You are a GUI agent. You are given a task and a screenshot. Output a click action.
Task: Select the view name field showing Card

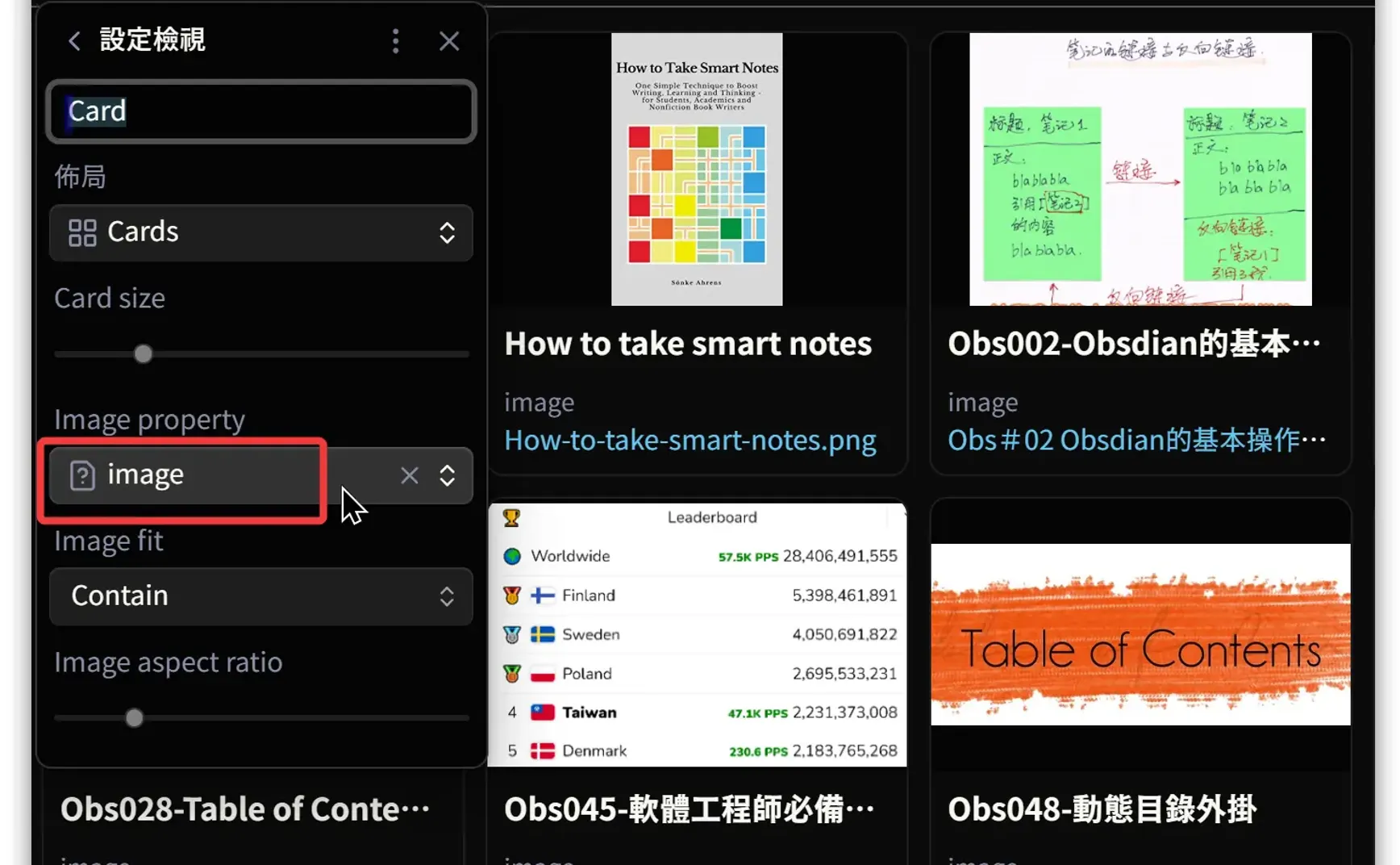click(260, 111)
